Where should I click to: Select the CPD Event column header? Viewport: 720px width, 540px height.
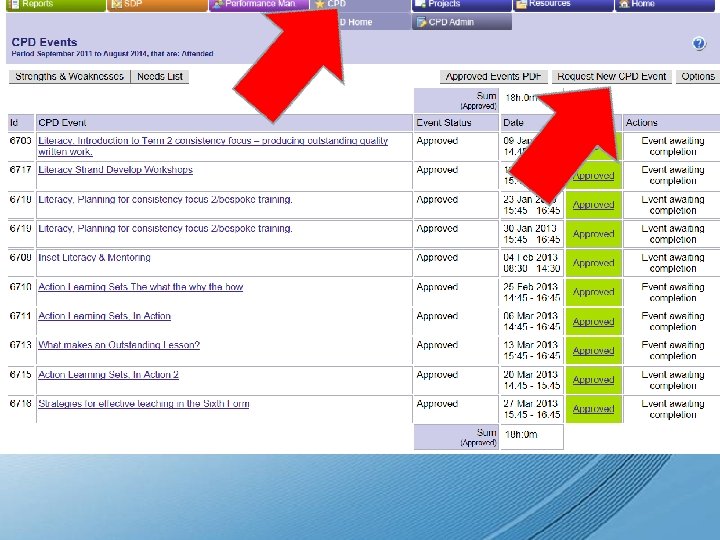point(224,123)
